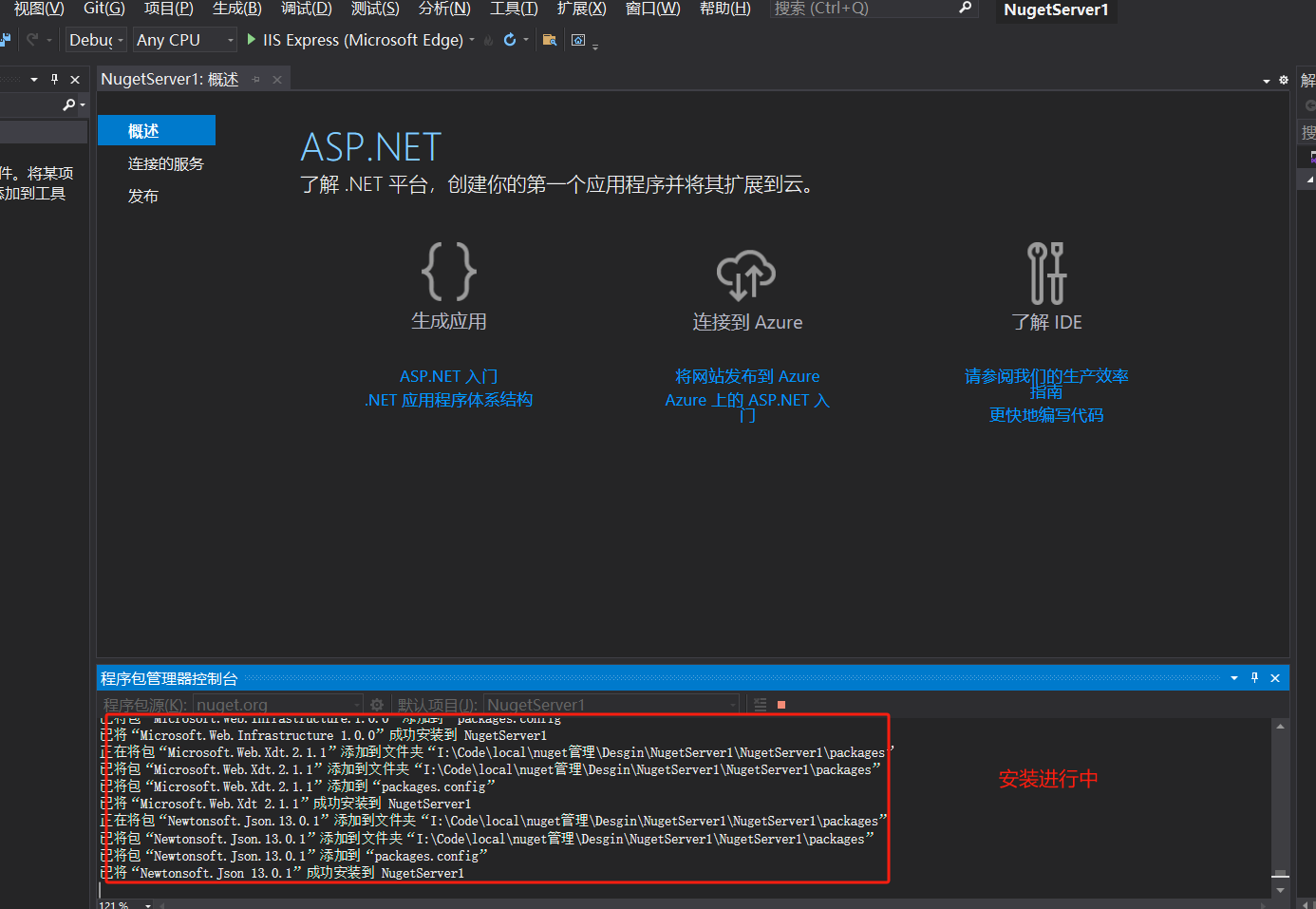1316x909 pixels.
Task: Stop the package installation with red square icon
Action: coord(780,704)
